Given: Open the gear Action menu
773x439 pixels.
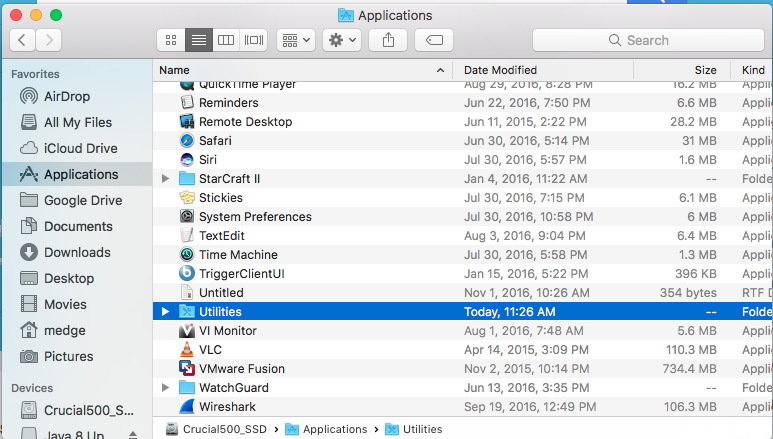Looking at the screenshot, I should coord(342,40).
